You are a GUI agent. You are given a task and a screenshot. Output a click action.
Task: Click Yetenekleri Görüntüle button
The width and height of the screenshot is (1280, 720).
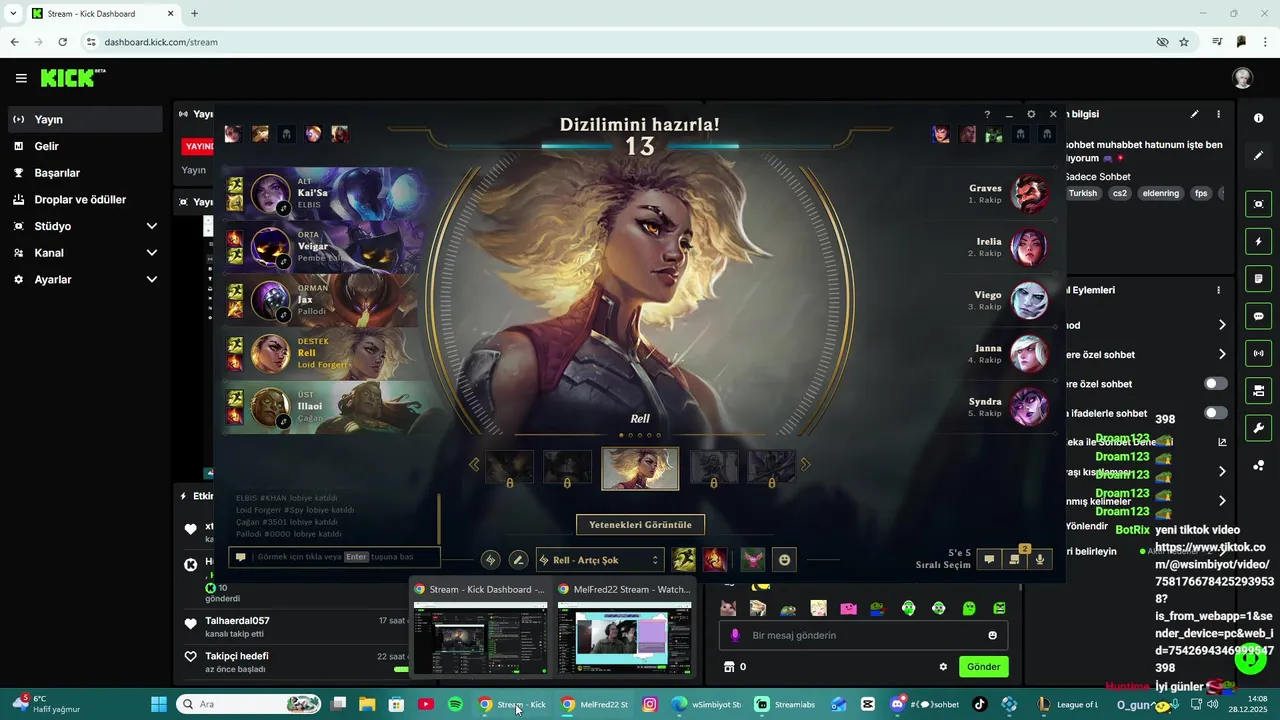640,525
